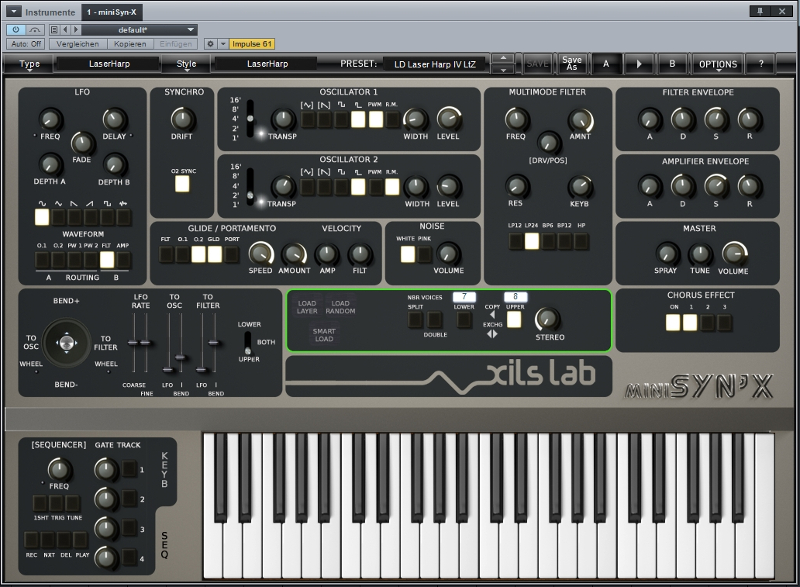The width and height of the screenshot is (800, 587).
Task: Click the Vergleichen button
Action: [x=78, y=44]
